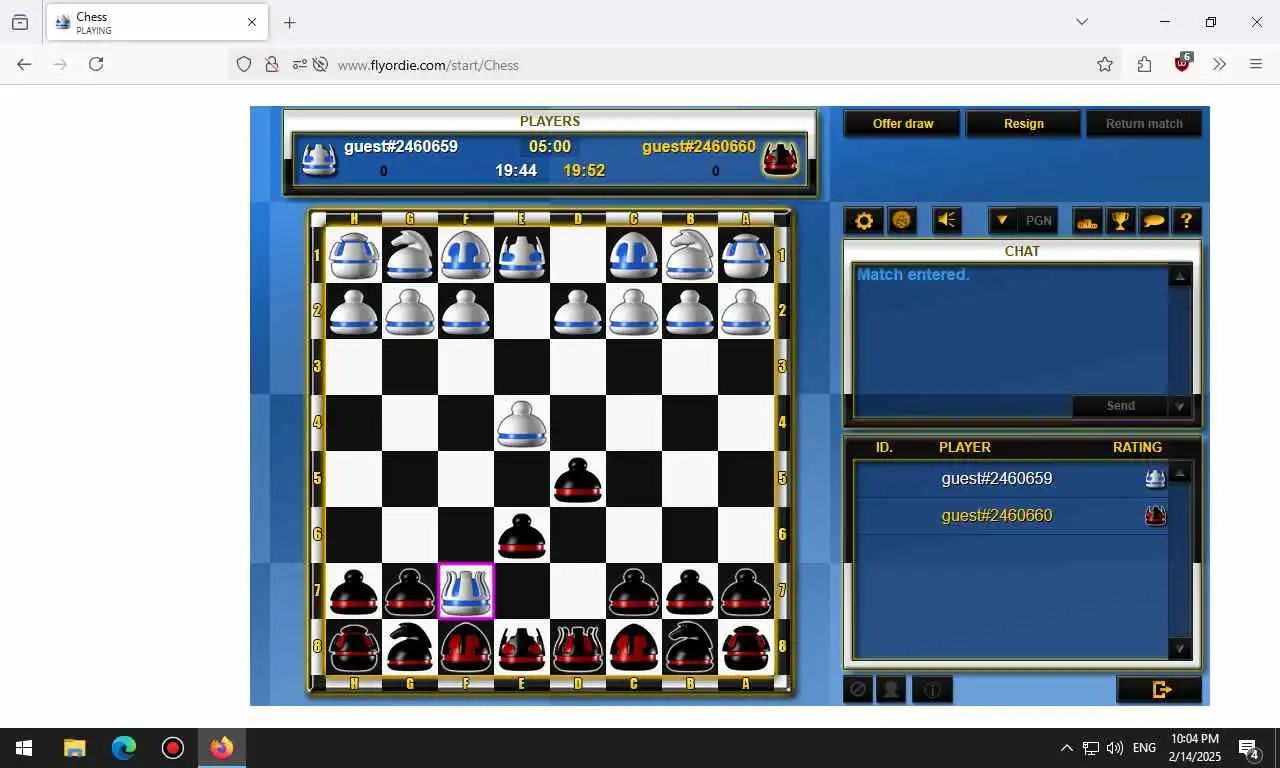1280x768 pixels.
Task: Click the PLAYER column header
Action: (965, 447)
